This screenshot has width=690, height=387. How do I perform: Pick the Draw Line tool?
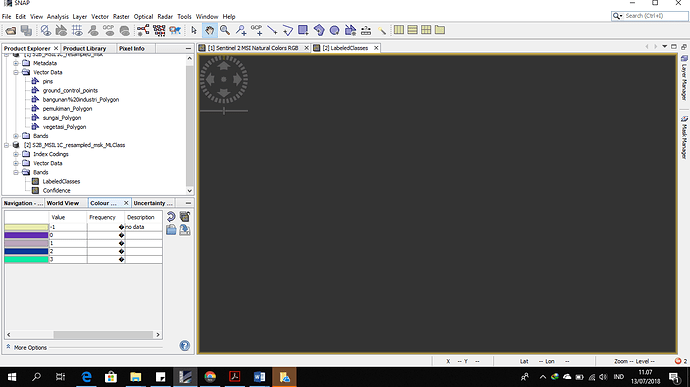point(272,30)
